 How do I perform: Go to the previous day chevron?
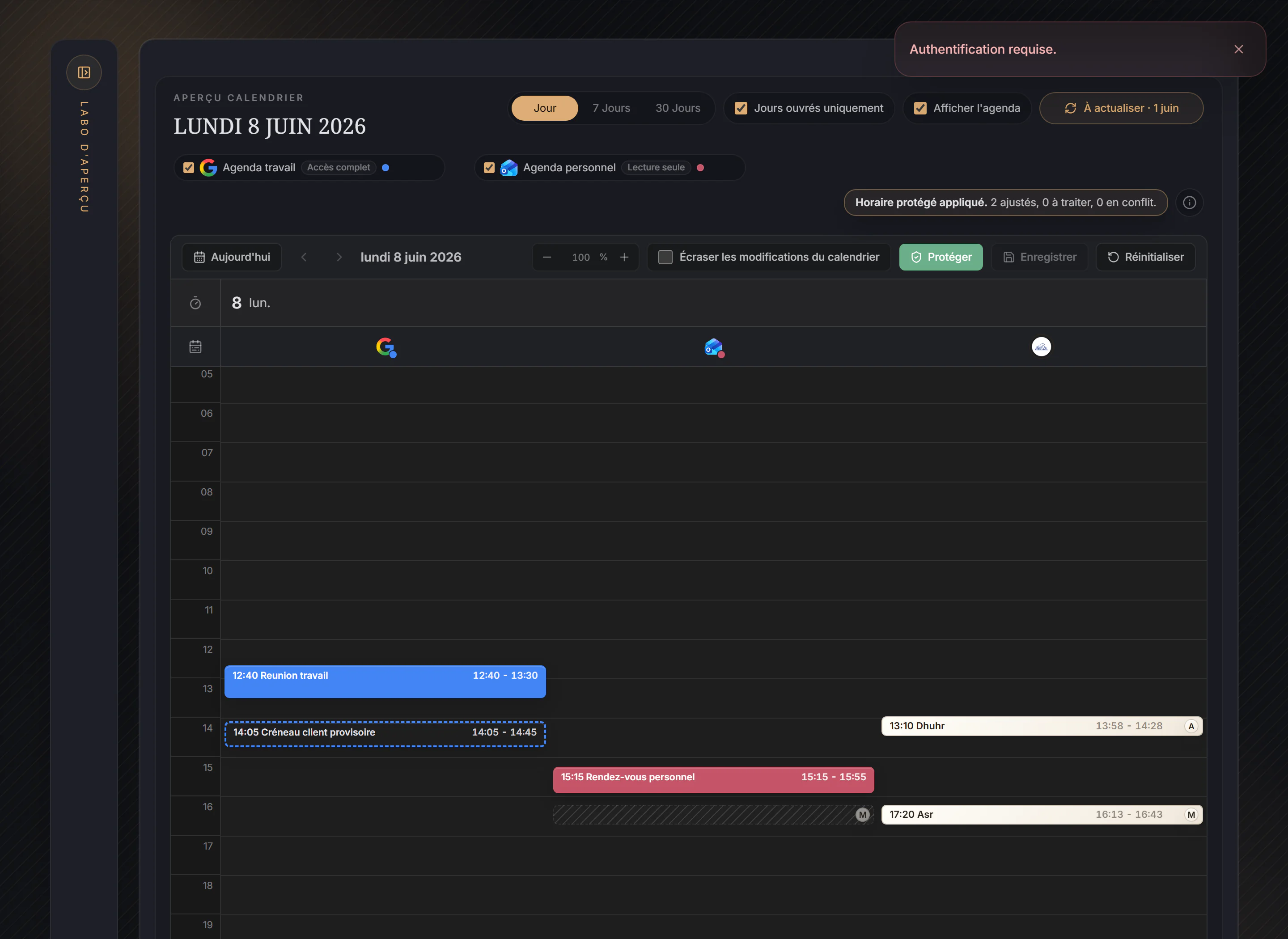pyautogui.click(x=304, y=257)
